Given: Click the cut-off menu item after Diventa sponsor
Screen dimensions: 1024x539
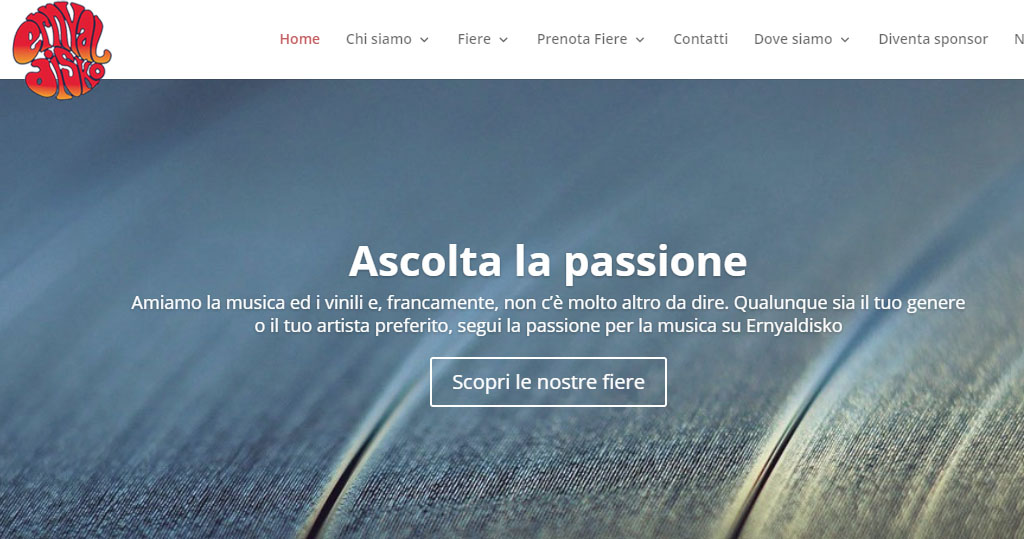Looking at the screenshot, I should click(x=1019, y=39).
